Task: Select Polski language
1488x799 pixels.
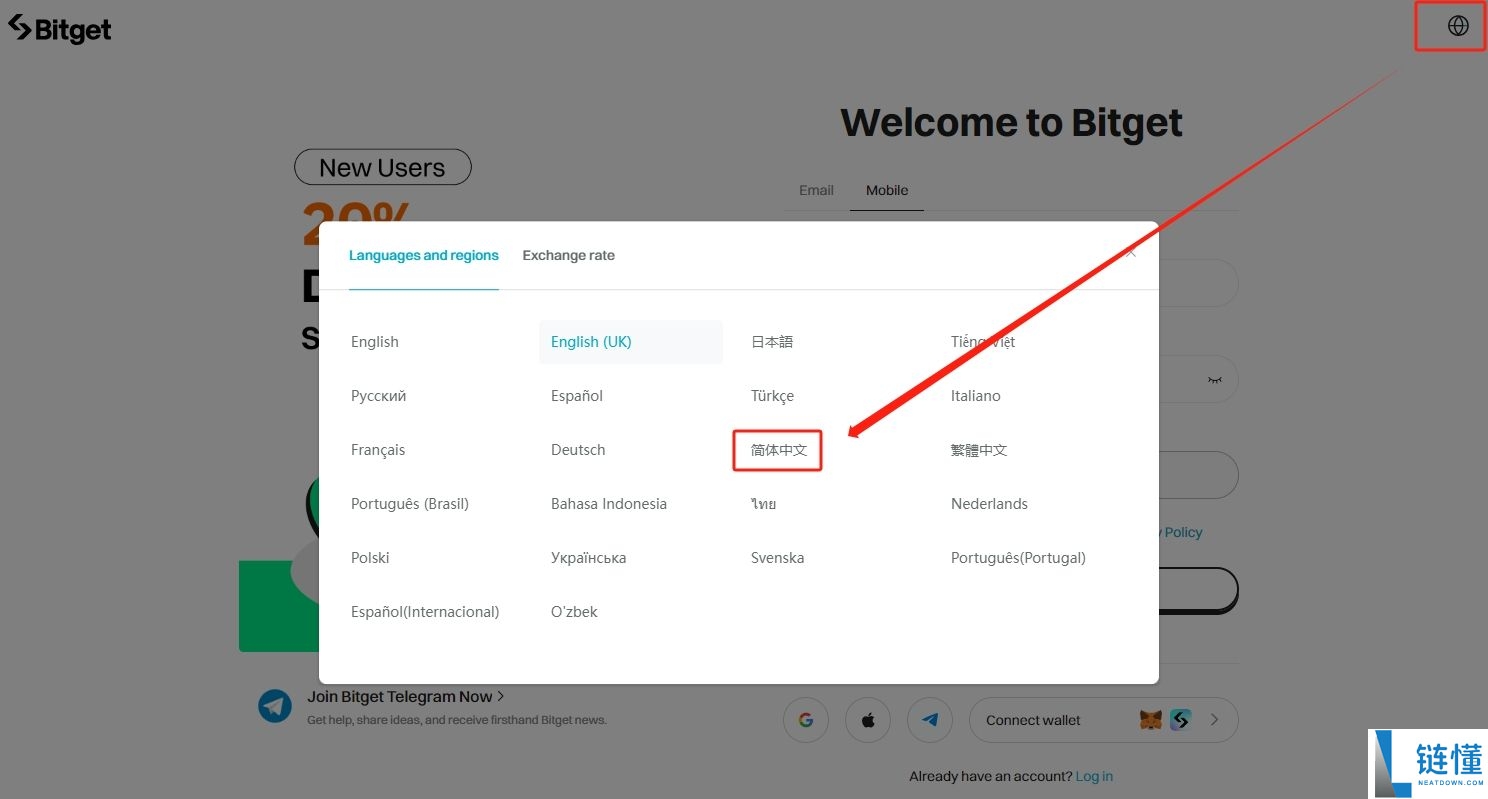Action: (370, 558)
